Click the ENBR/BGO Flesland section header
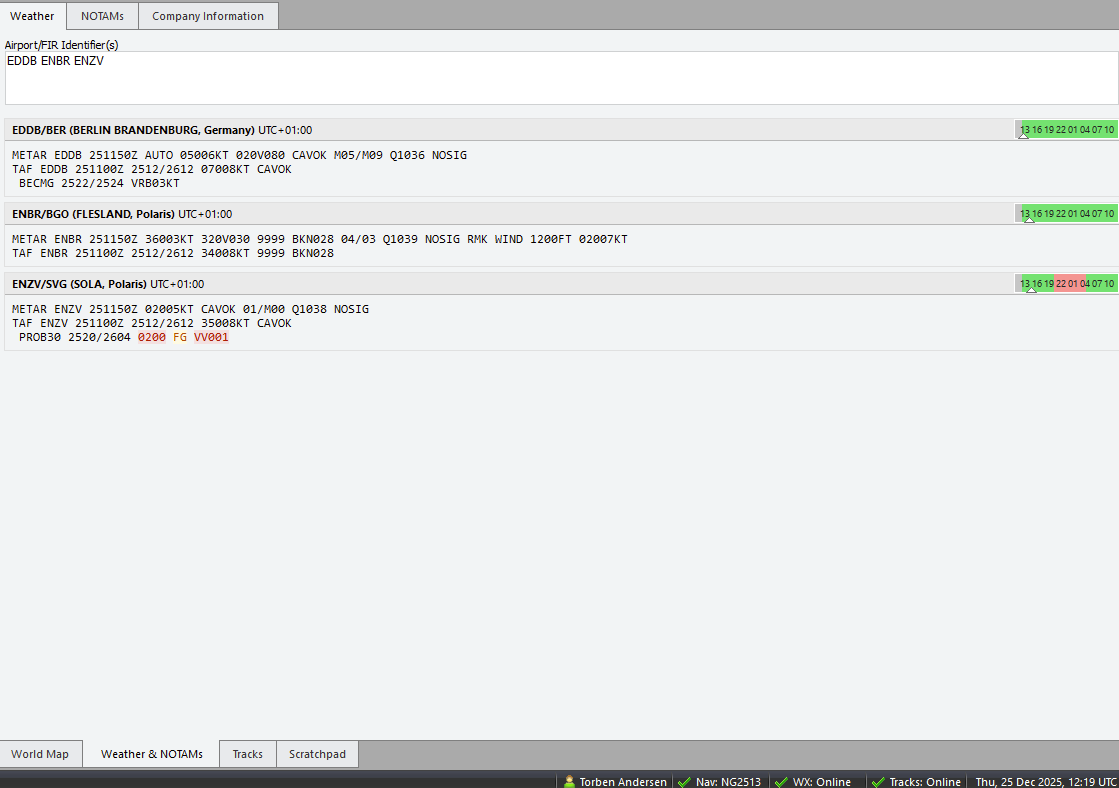The height and width of the screenshot is (788, 1119). (93, 214)
